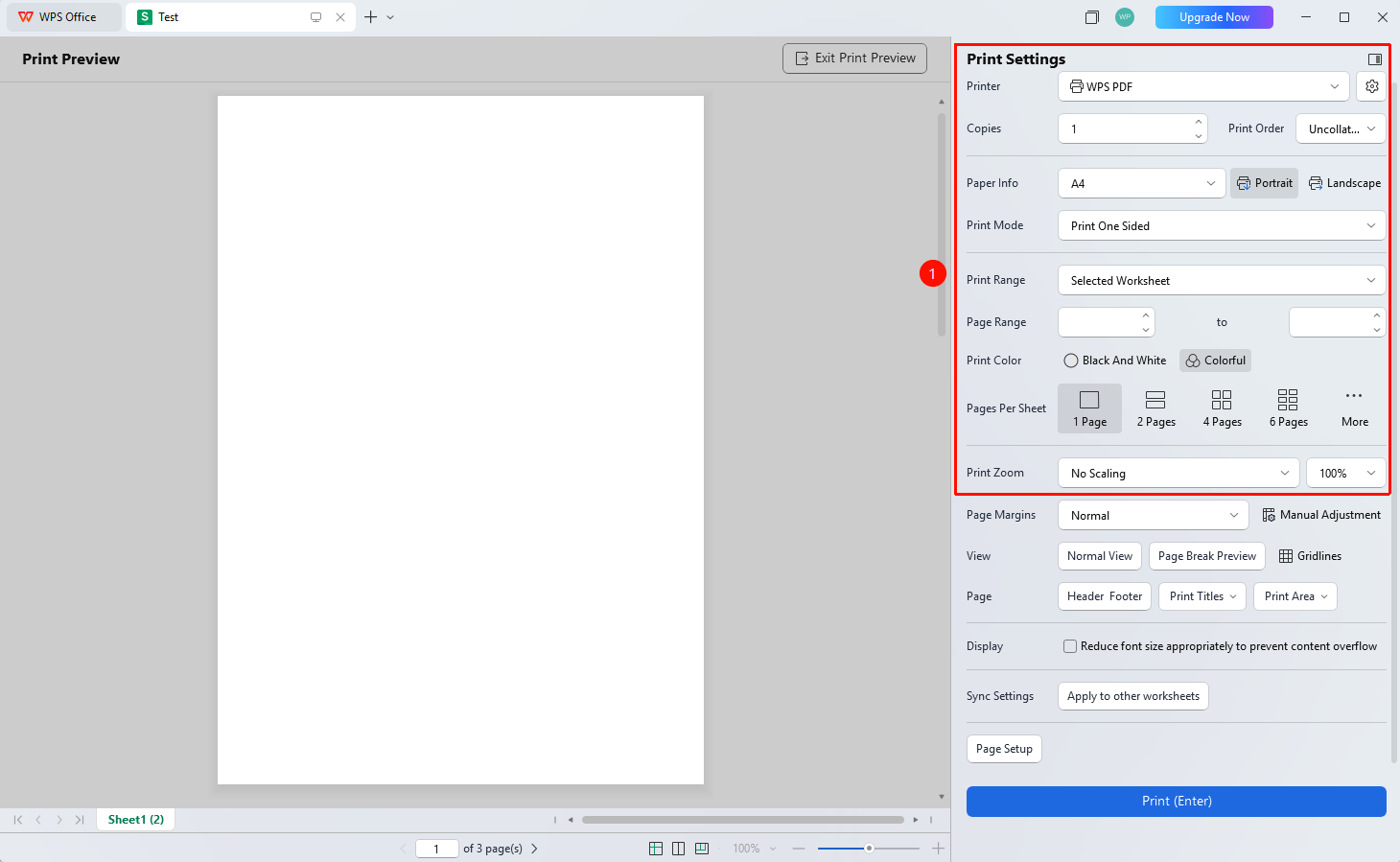Screen dimensions: 1400x862
Task: Click the horizontal preview scrollbar
Action: click(742, 820)
